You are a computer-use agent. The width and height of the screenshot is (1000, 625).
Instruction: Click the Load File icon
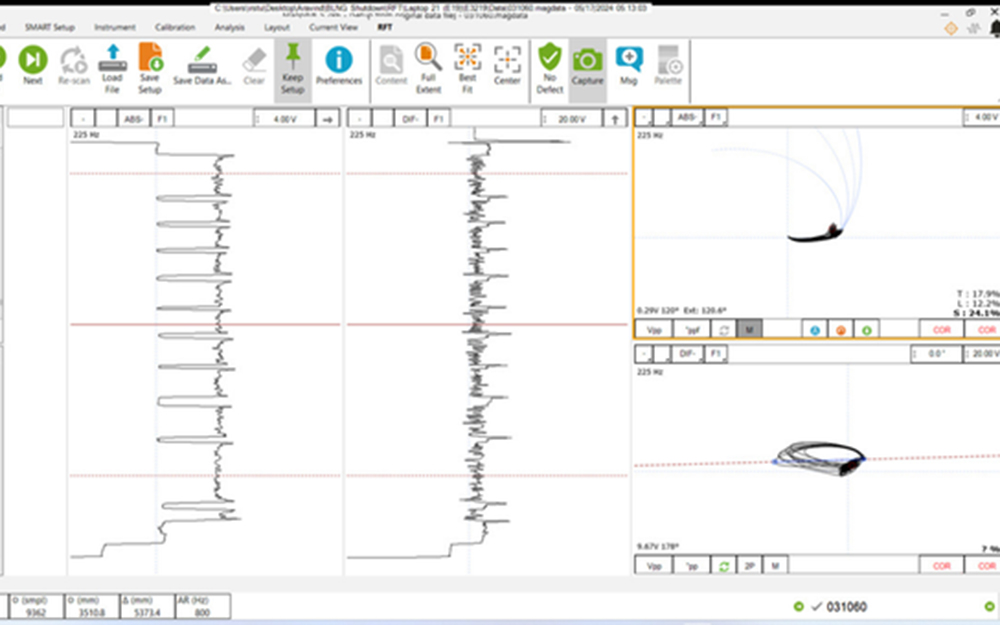coord(112,60)
